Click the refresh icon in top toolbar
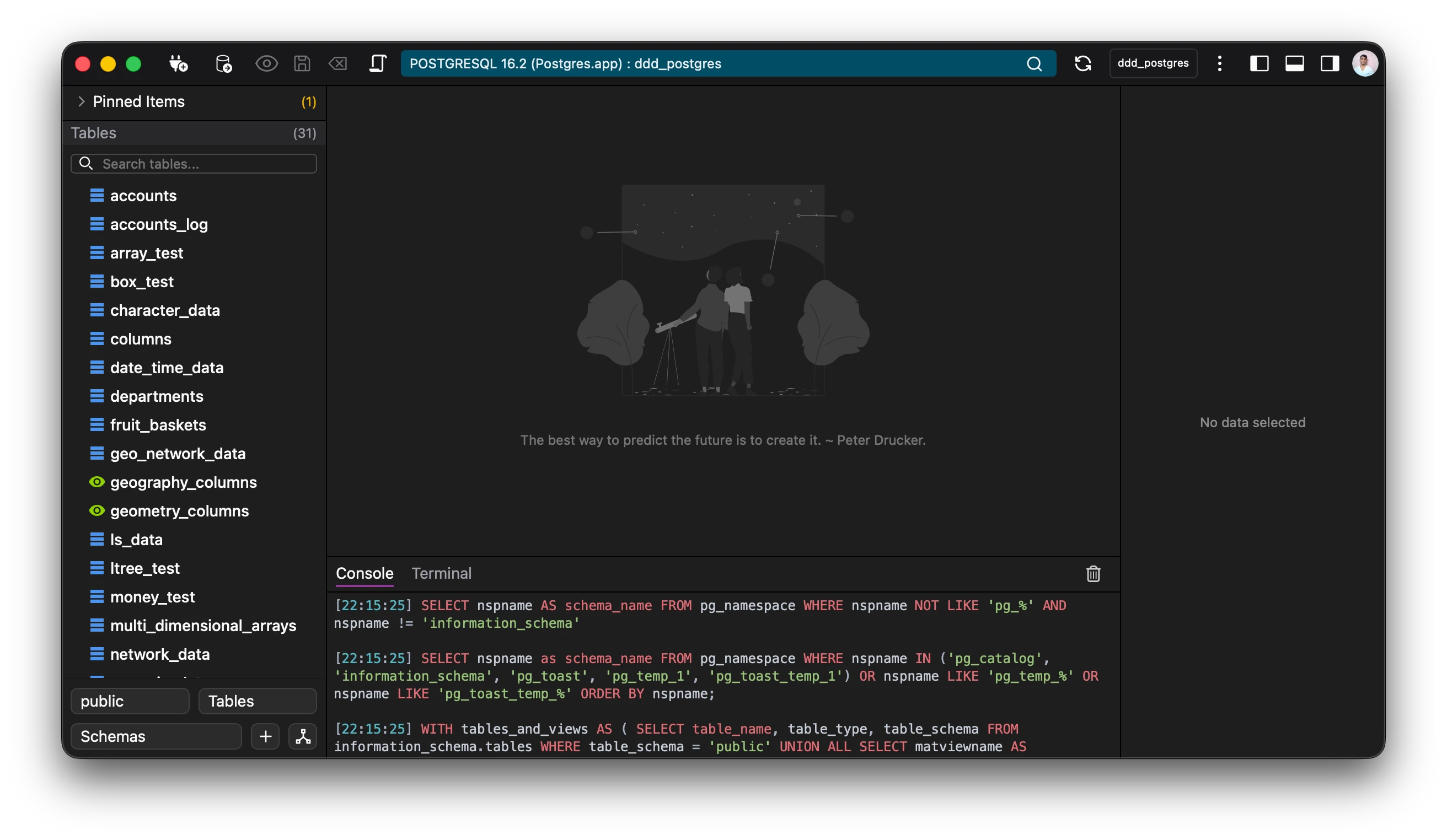This screenshot has width=1447, height=840. tap(1082, 64)
